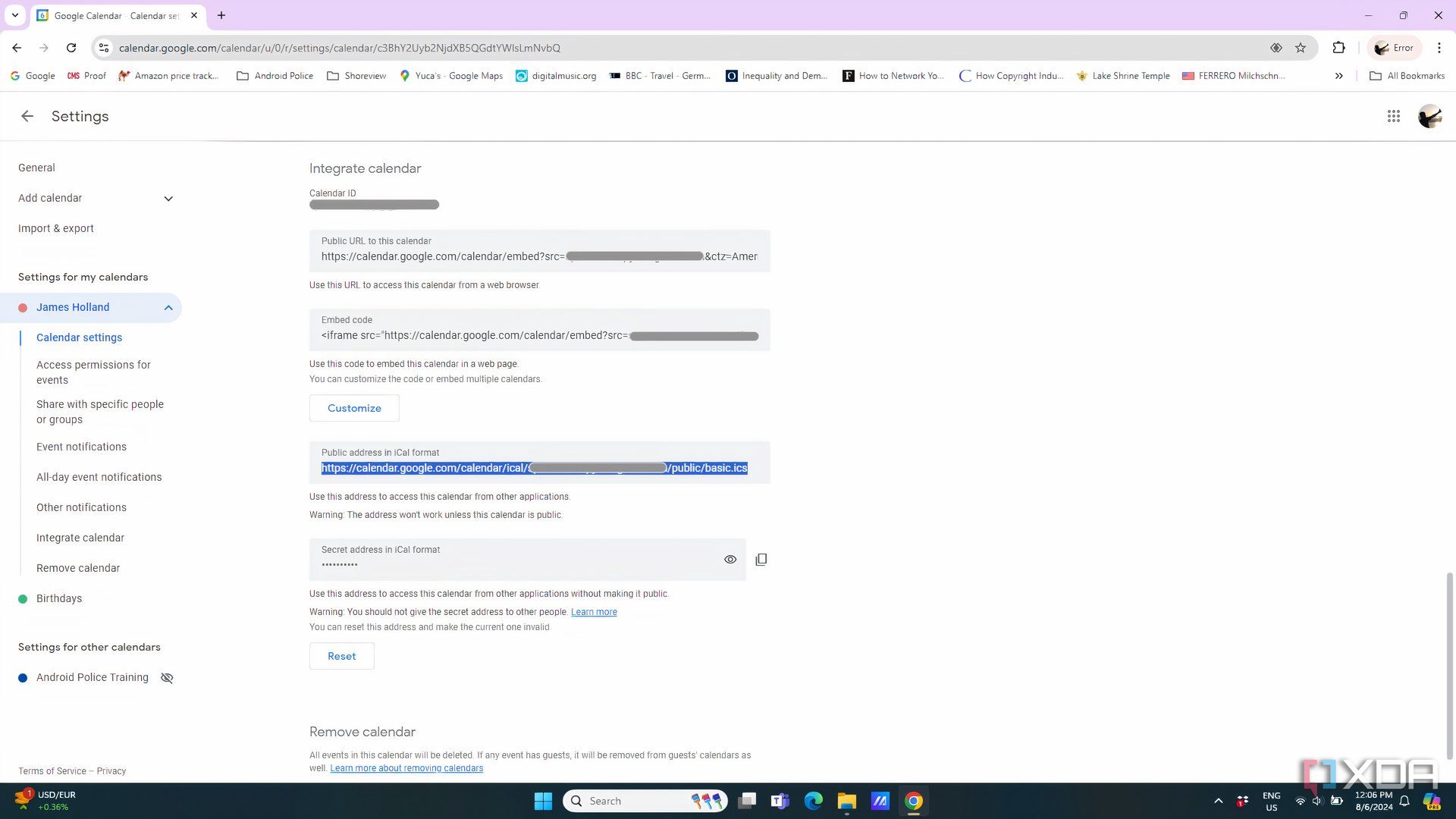This screenshot has height=819, width=1456.
Task: Open digitalmusic.org bookmark
Action: pos(556,76)
